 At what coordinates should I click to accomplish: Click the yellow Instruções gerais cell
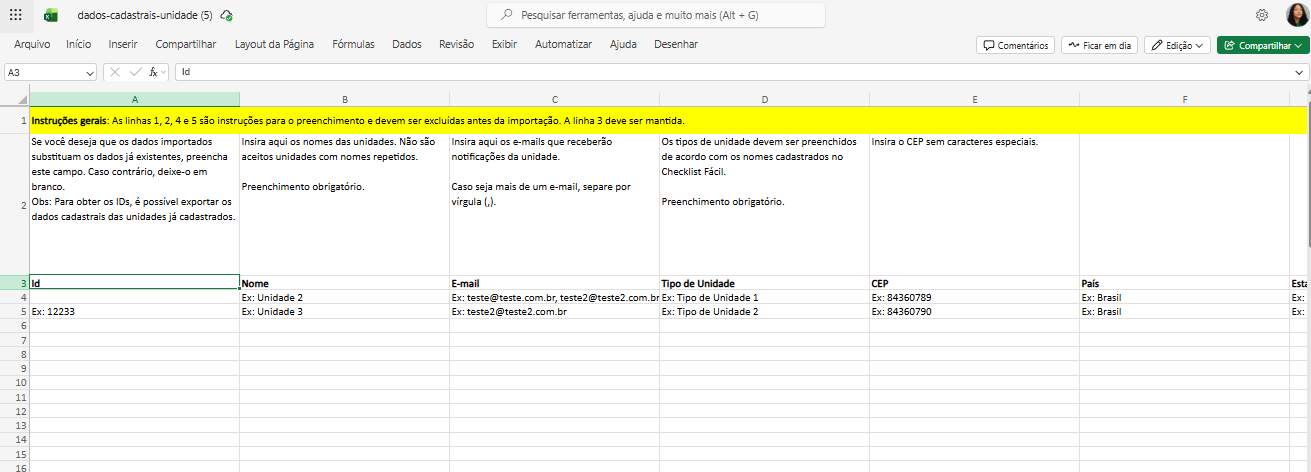click(669, 120)
